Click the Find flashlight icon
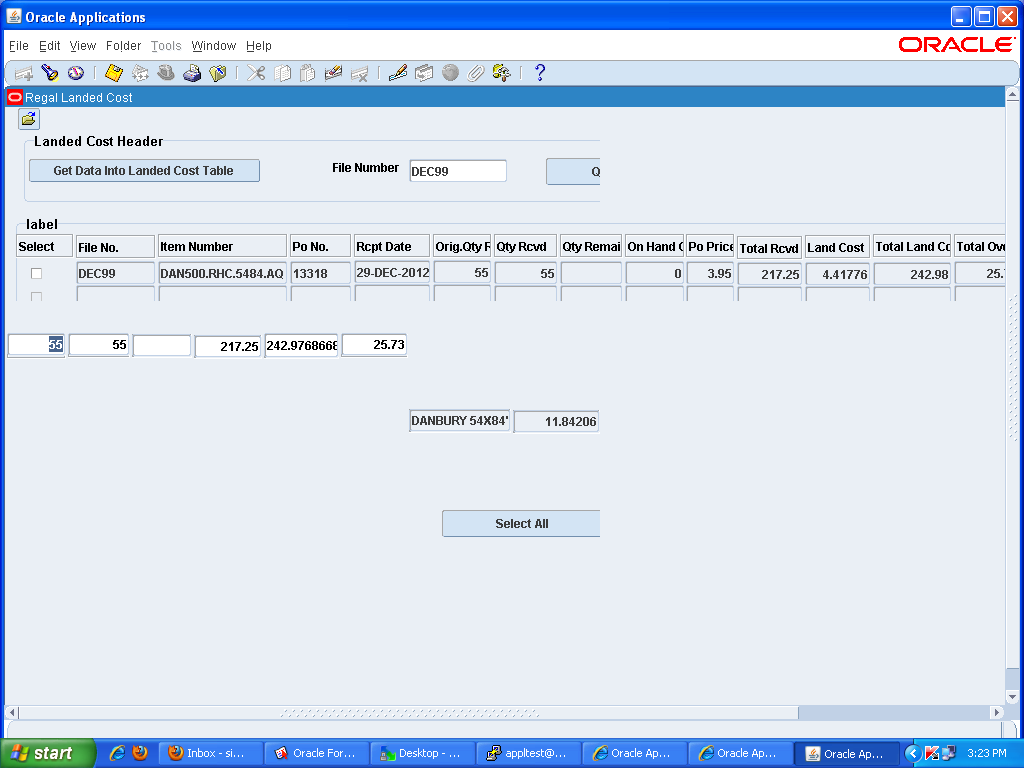 tap(50, 73)
